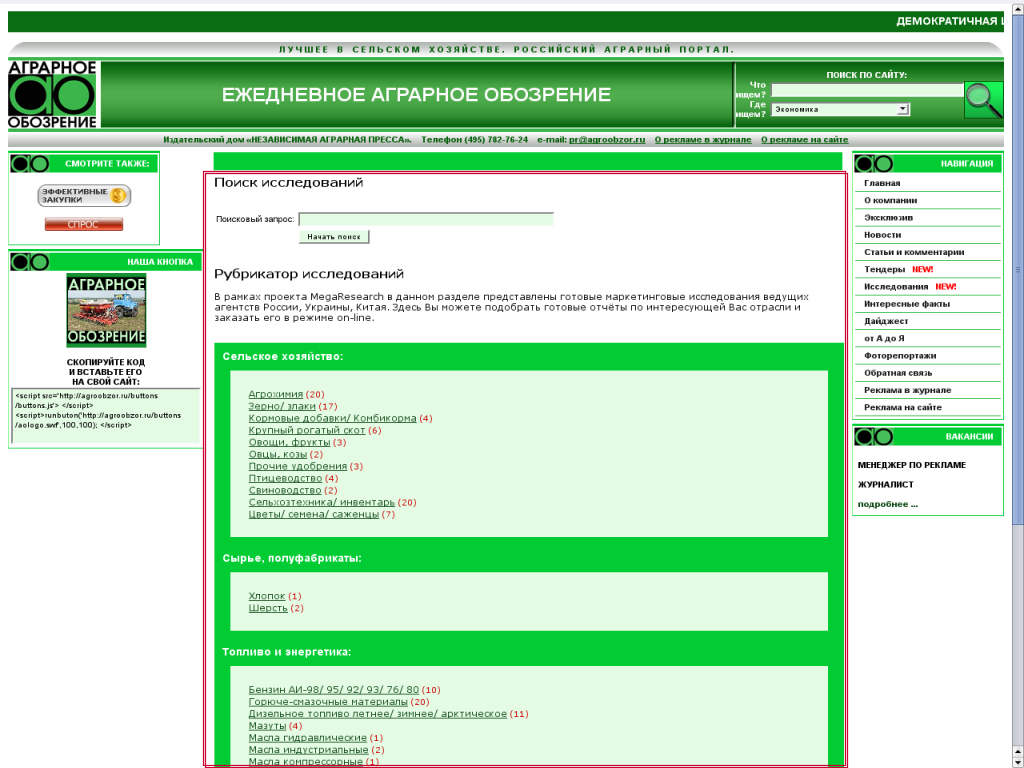This screenshot has height=768, width=1024.
Task: Click the tractor thumbnail under Наша кнопка
Action: [106, 310]
